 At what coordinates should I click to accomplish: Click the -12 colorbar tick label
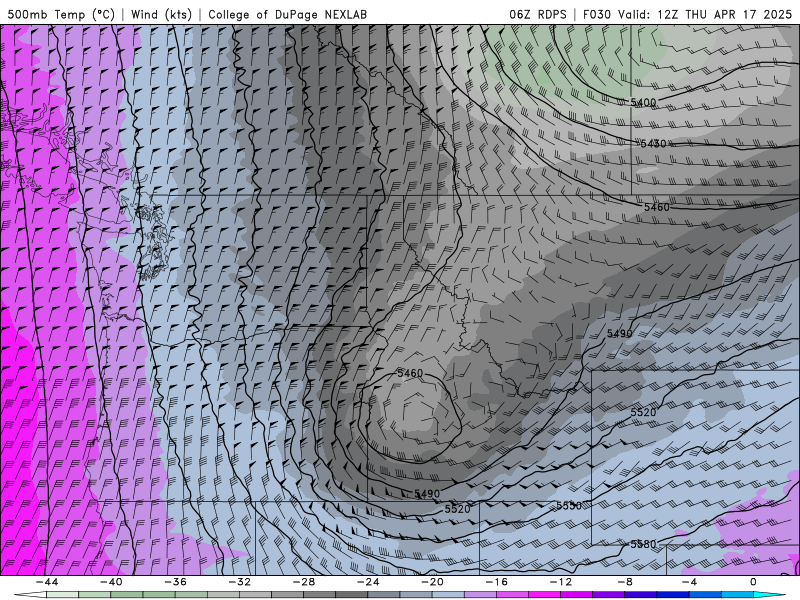click(561, 582)
